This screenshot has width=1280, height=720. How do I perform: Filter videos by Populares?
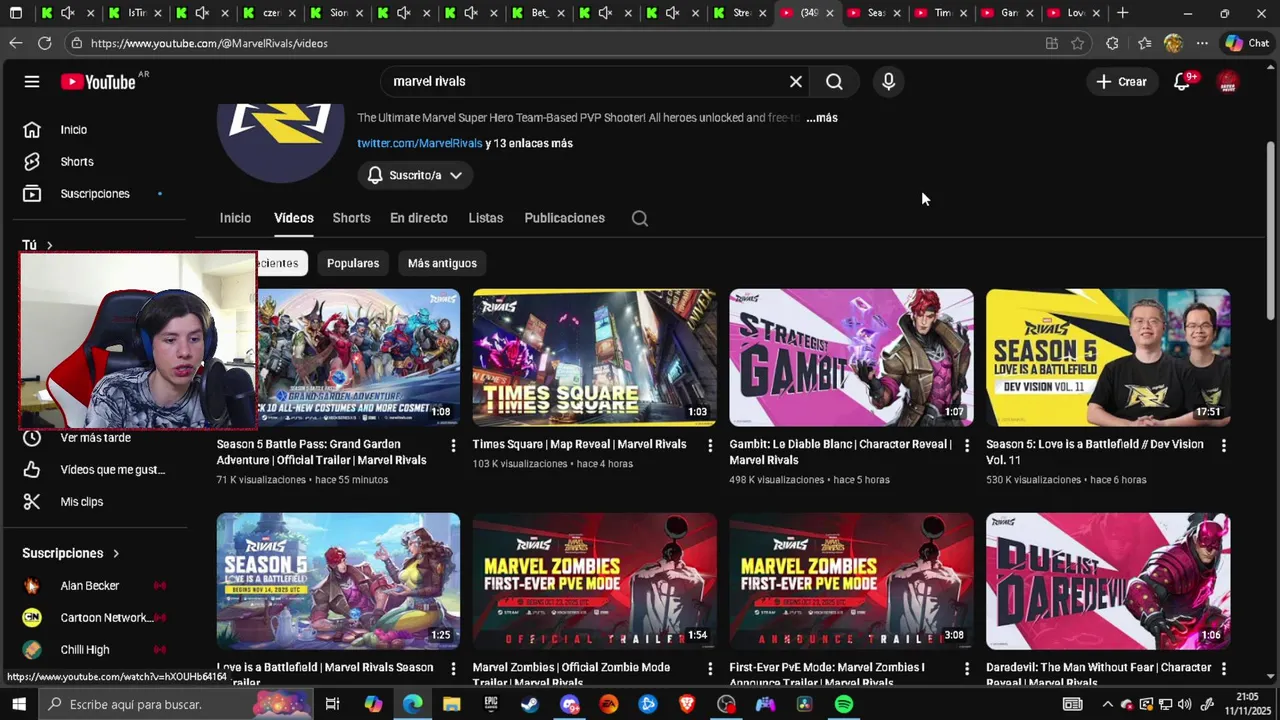pyautogui.click(x=353, y=263)
